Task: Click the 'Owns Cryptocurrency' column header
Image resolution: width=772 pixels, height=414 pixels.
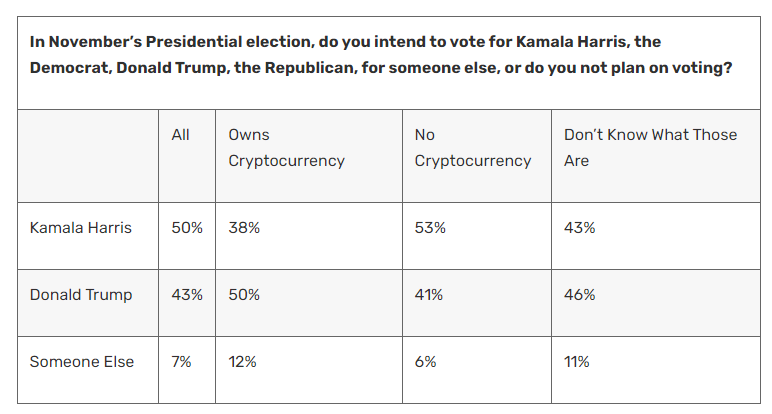Action: click(286, 148)
